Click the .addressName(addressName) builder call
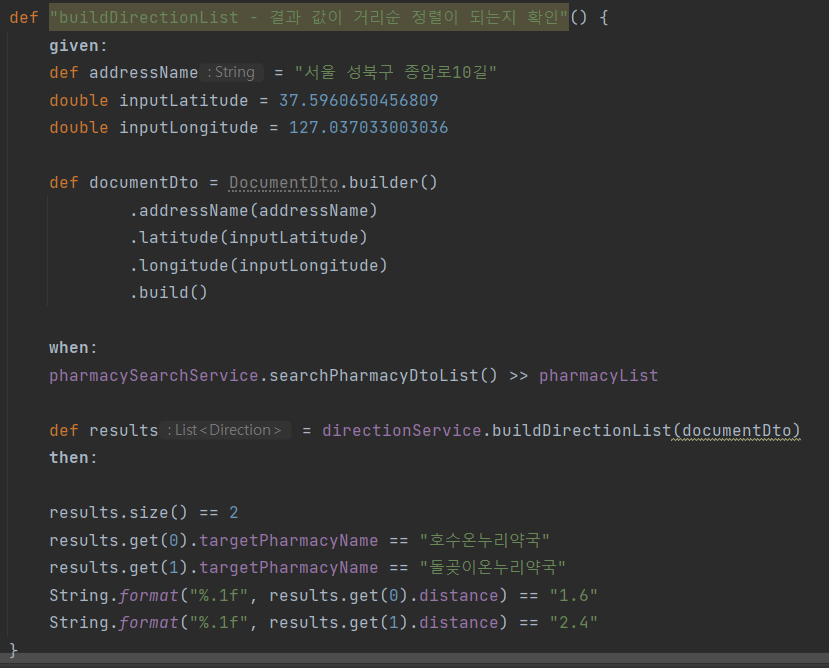 [x=253, y=211]
